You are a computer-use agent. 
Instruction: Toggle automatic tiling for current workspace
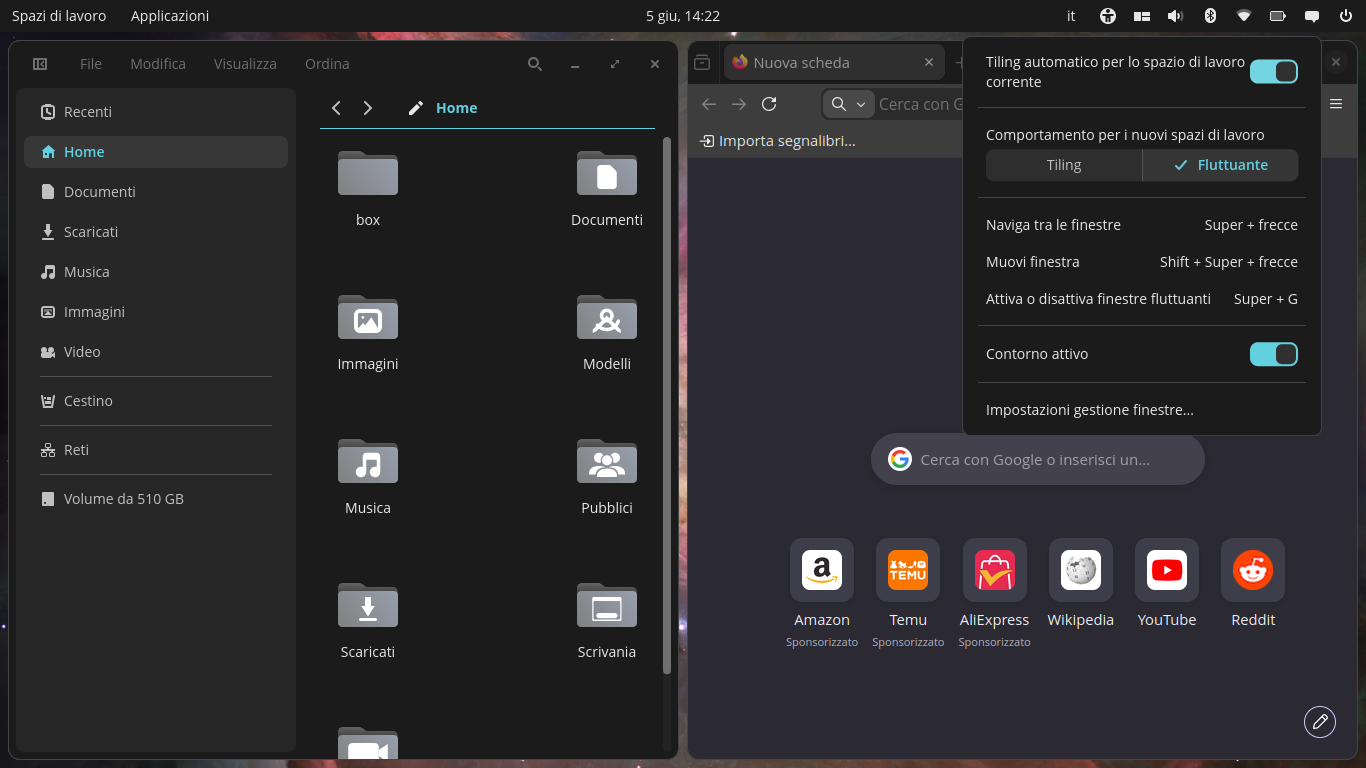pos(1274,72)
